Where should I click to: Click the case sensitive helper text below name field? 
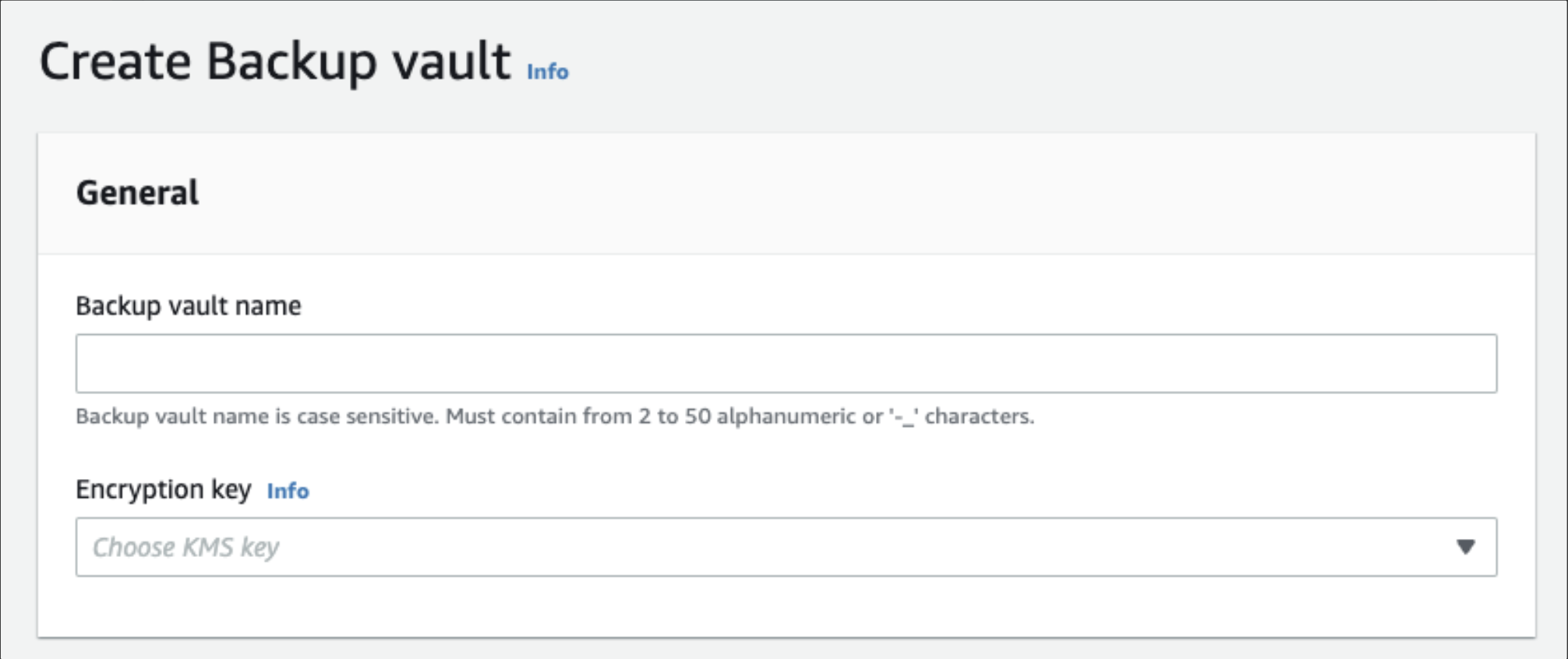coord(555,417)
